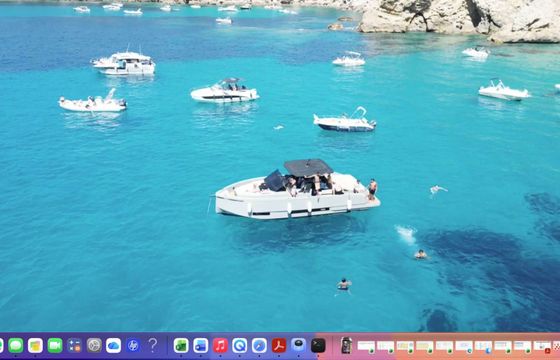Click the gray circular icon beside Calculator

pos(94,346)
